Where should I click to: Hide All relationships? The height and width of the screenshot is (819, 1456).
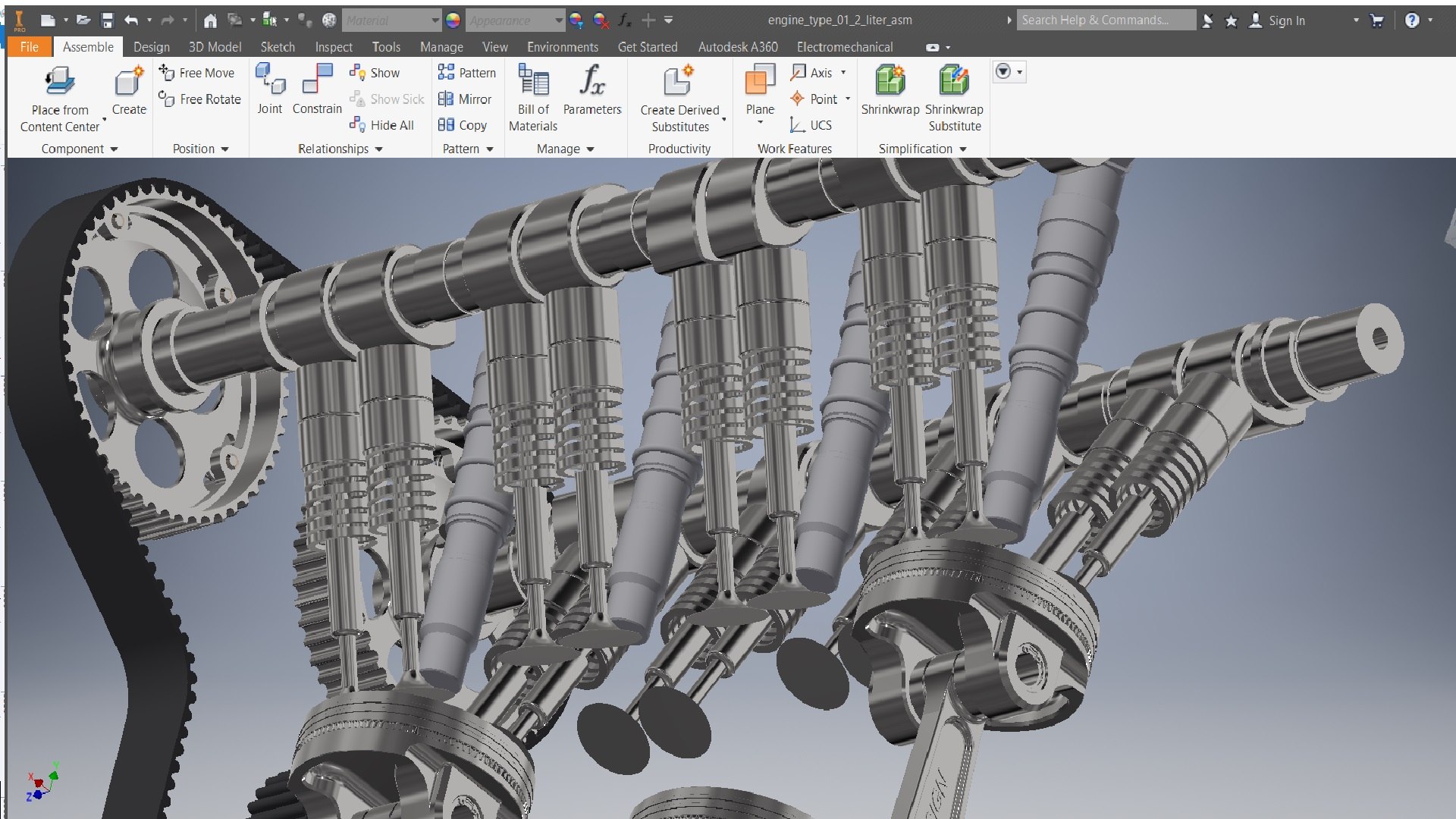(x=381, y=125)
